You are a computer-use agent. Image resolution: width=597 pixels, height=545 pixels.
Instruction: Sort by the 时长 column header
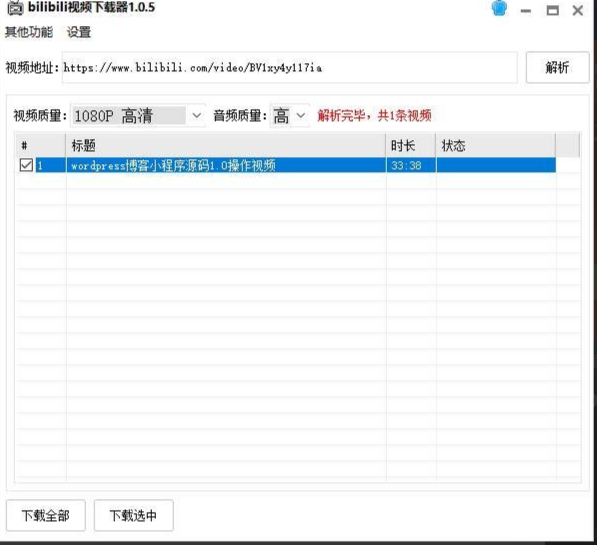coord(411,145)
